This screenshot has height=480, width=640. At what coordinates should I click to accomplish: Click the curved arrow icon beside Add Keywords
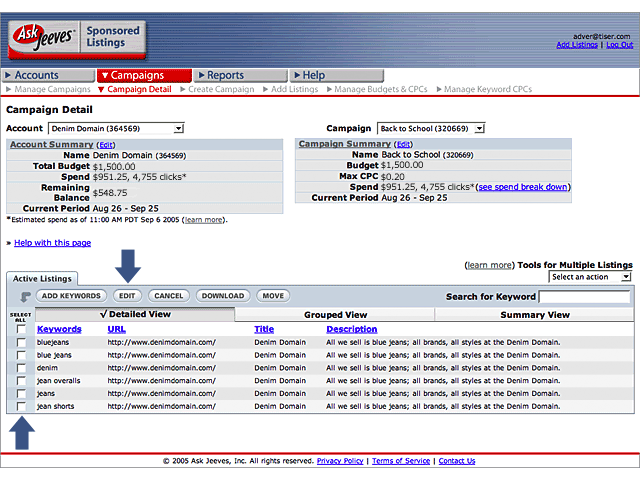(x=25, y=297)
